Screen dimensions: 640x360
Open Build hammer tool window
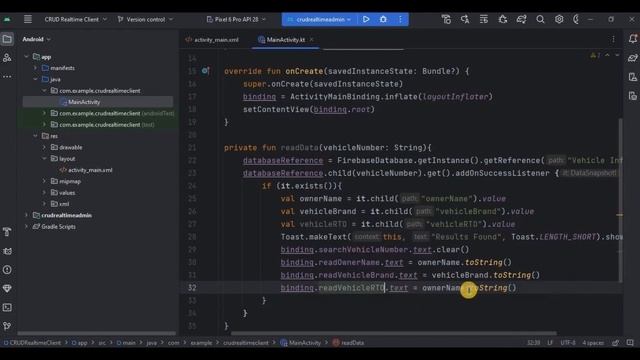[7, 232]
